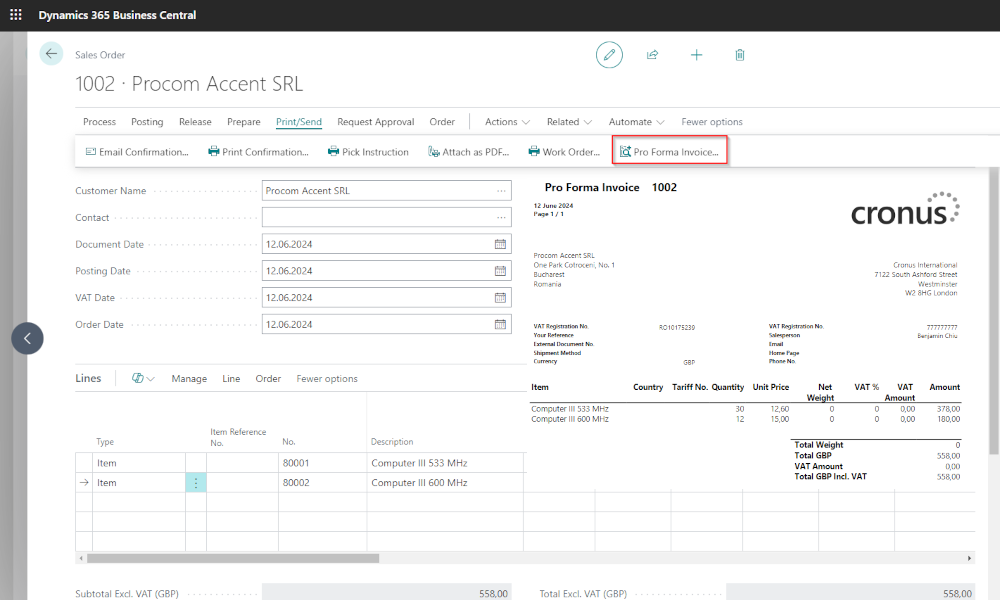
Task: Open the Posting menu tab
Action: [147, 122]
